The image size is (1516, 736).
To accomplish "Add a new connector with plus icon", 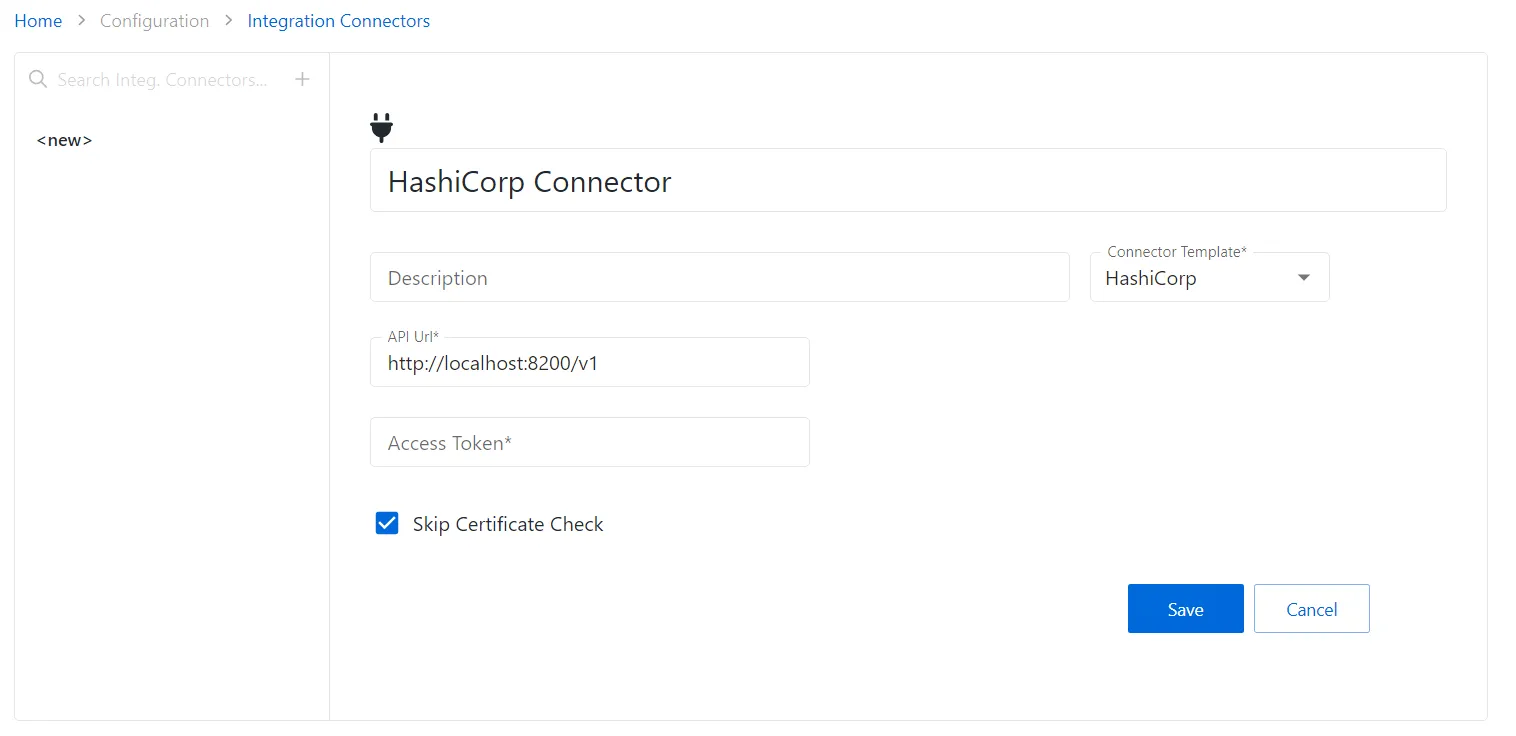I will coord(303,79).
